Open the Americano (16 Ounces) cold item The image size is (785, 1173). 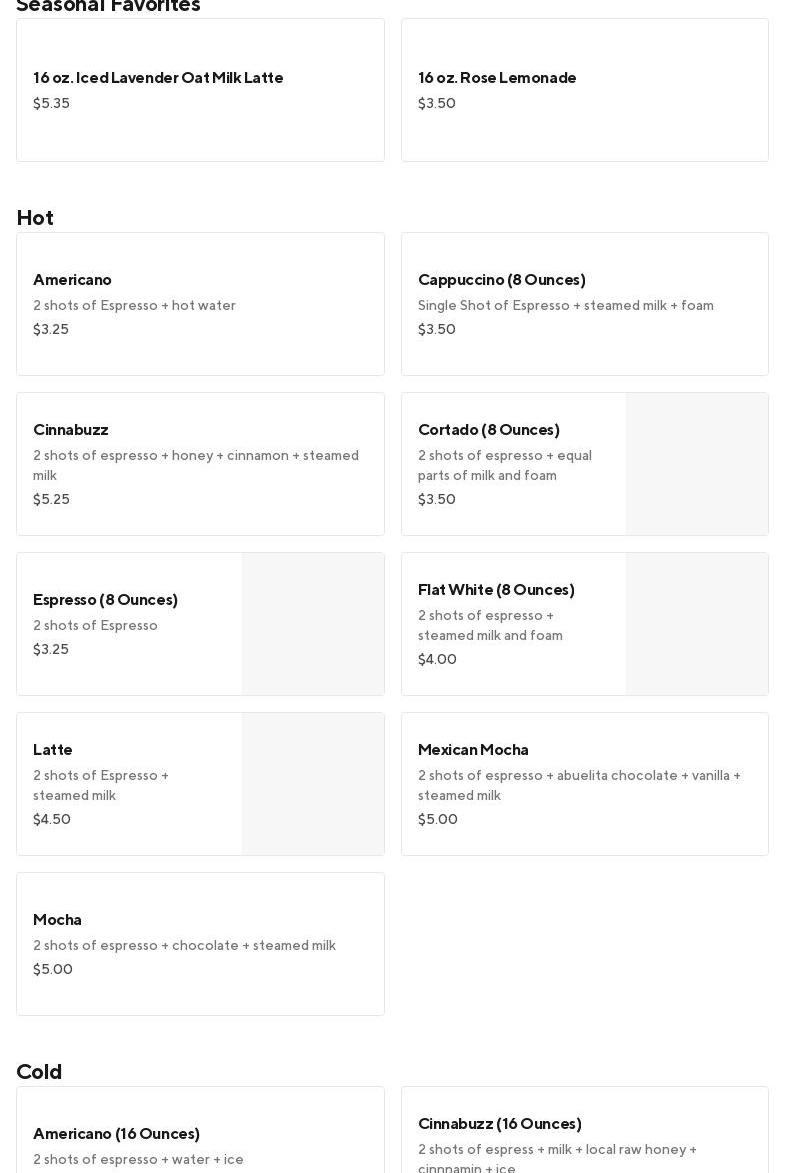click(x=200, y=1135)
